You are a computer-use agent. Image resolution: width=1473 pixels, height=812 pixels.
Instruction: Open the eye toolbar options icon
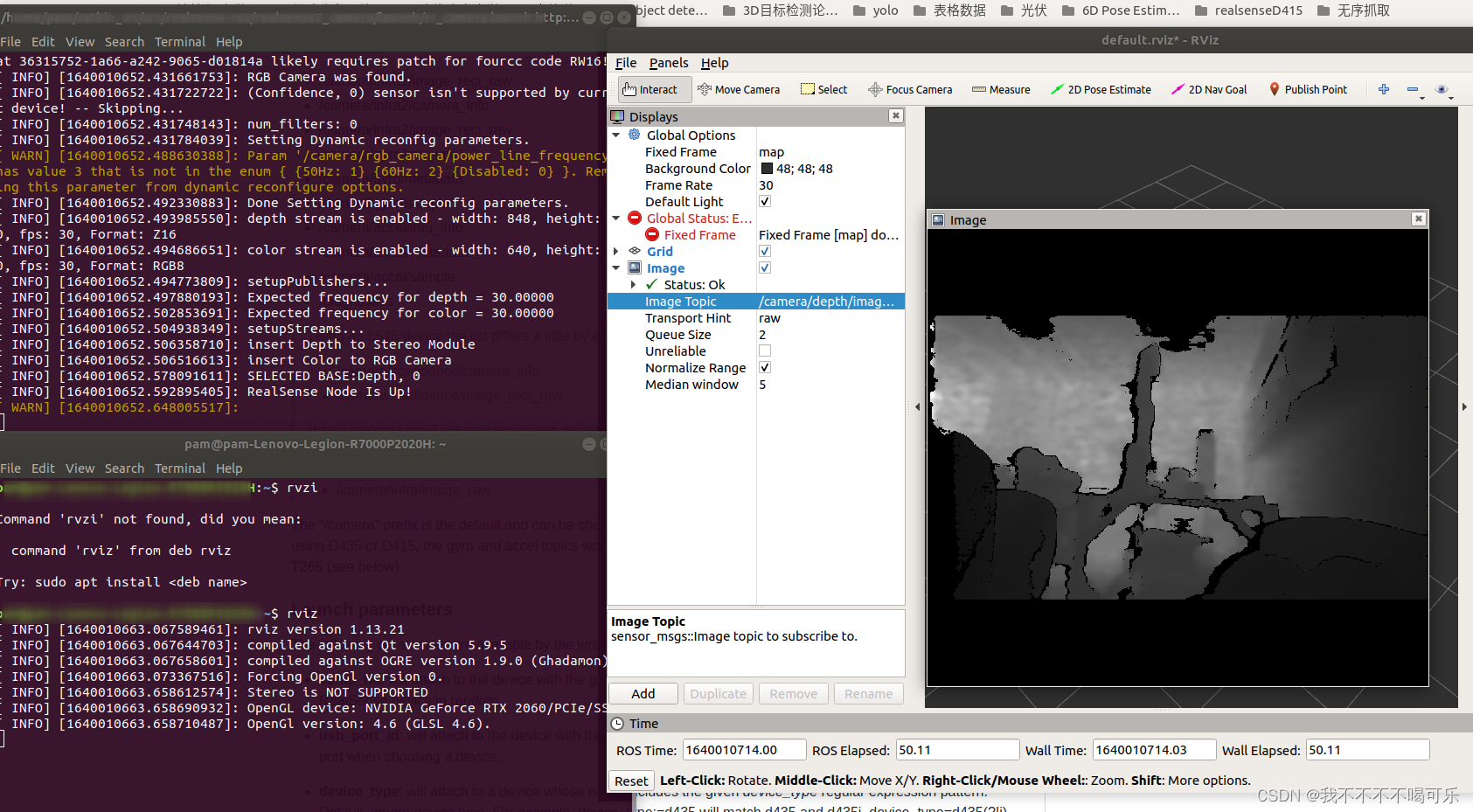click(1442, 89)
